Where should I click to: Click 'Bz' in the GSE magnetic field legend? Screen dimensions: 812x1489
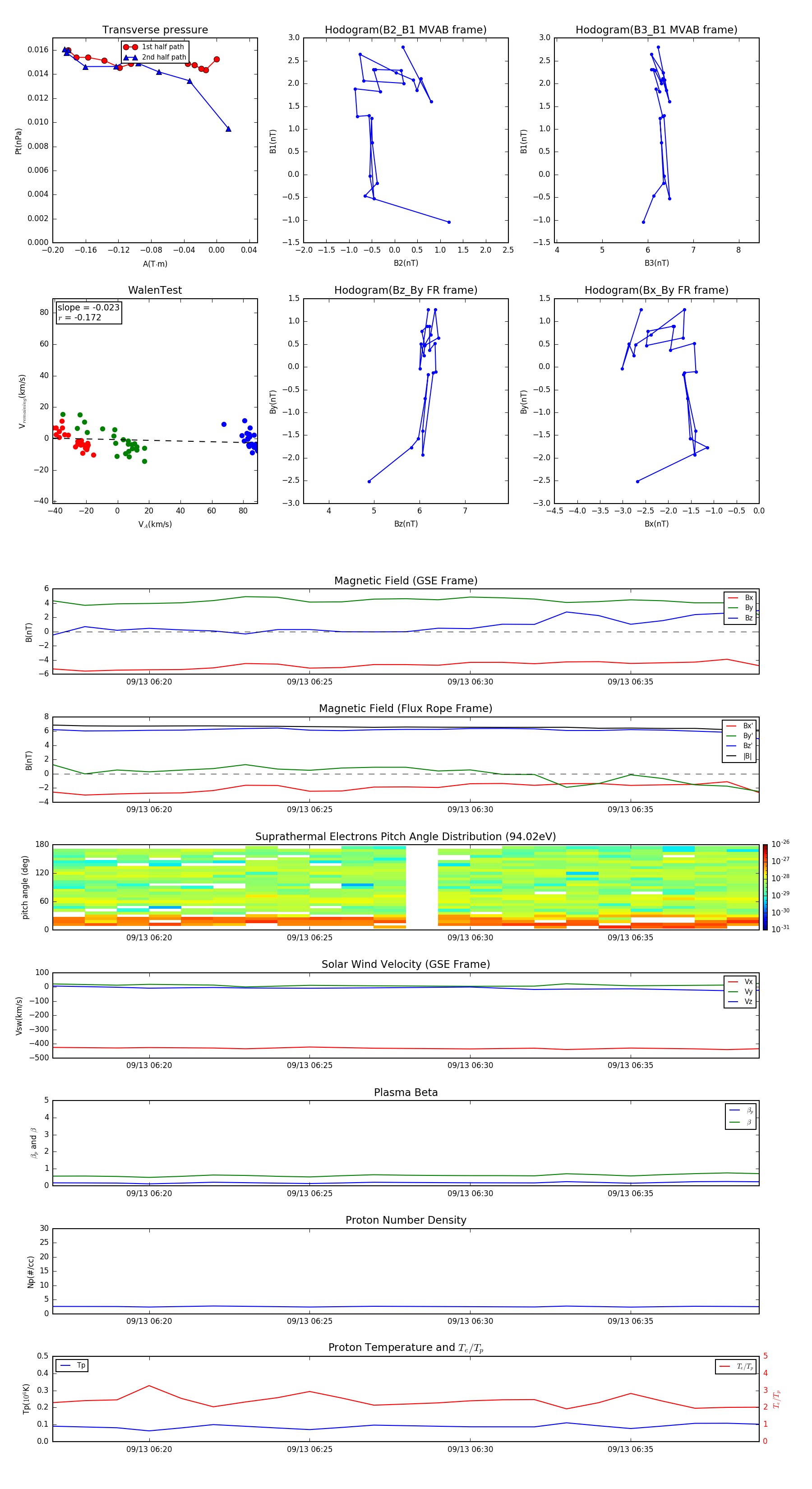click(x=741, y=618)
